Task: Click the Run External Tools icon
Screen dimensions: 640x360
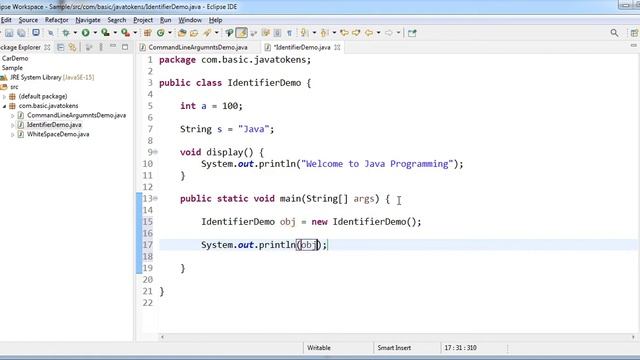Action: (x=125, y=33)
